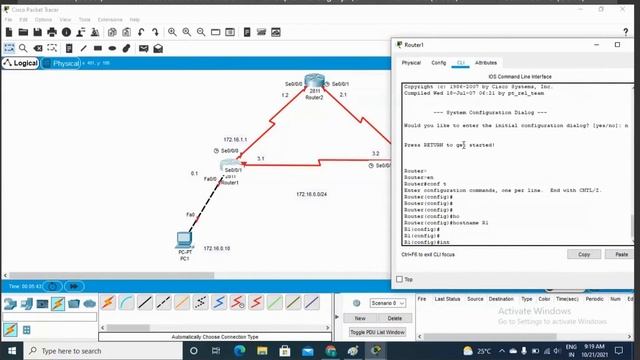The height and width of the screenshot is (360, 640).
Task: Add a Simple PDU envelope
Action: point(143,49)
